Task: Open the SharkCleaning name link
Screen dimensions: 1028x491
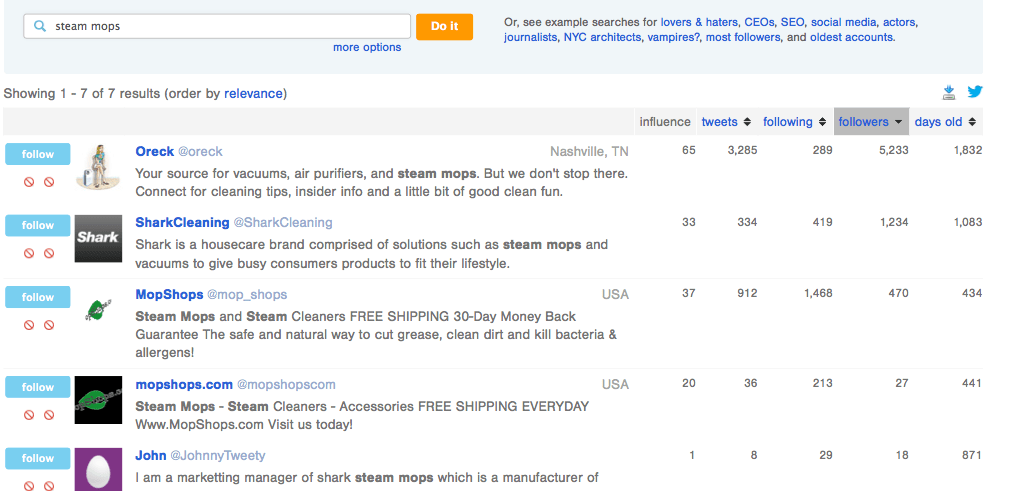Action: 182,223
